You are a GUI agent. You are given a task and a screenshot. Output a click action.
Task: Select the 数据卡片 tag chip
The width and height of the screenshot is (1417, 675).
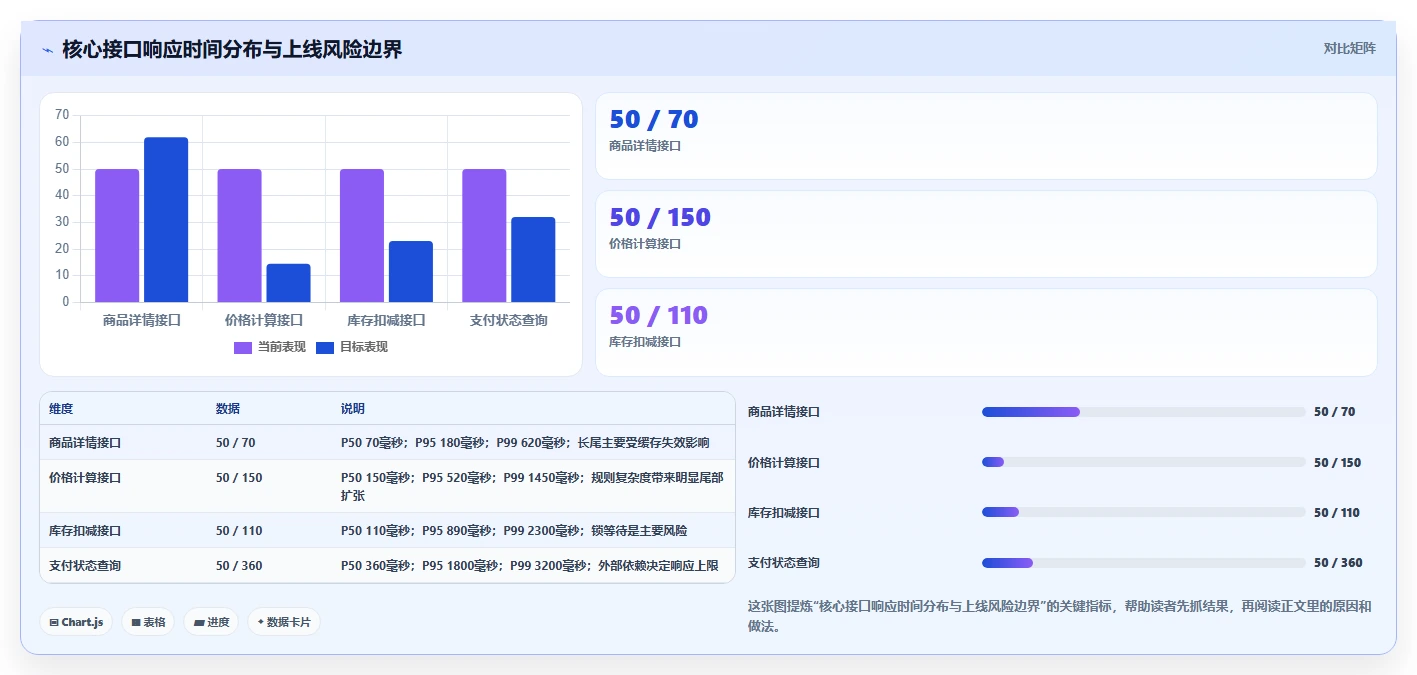tap(284, 622)
